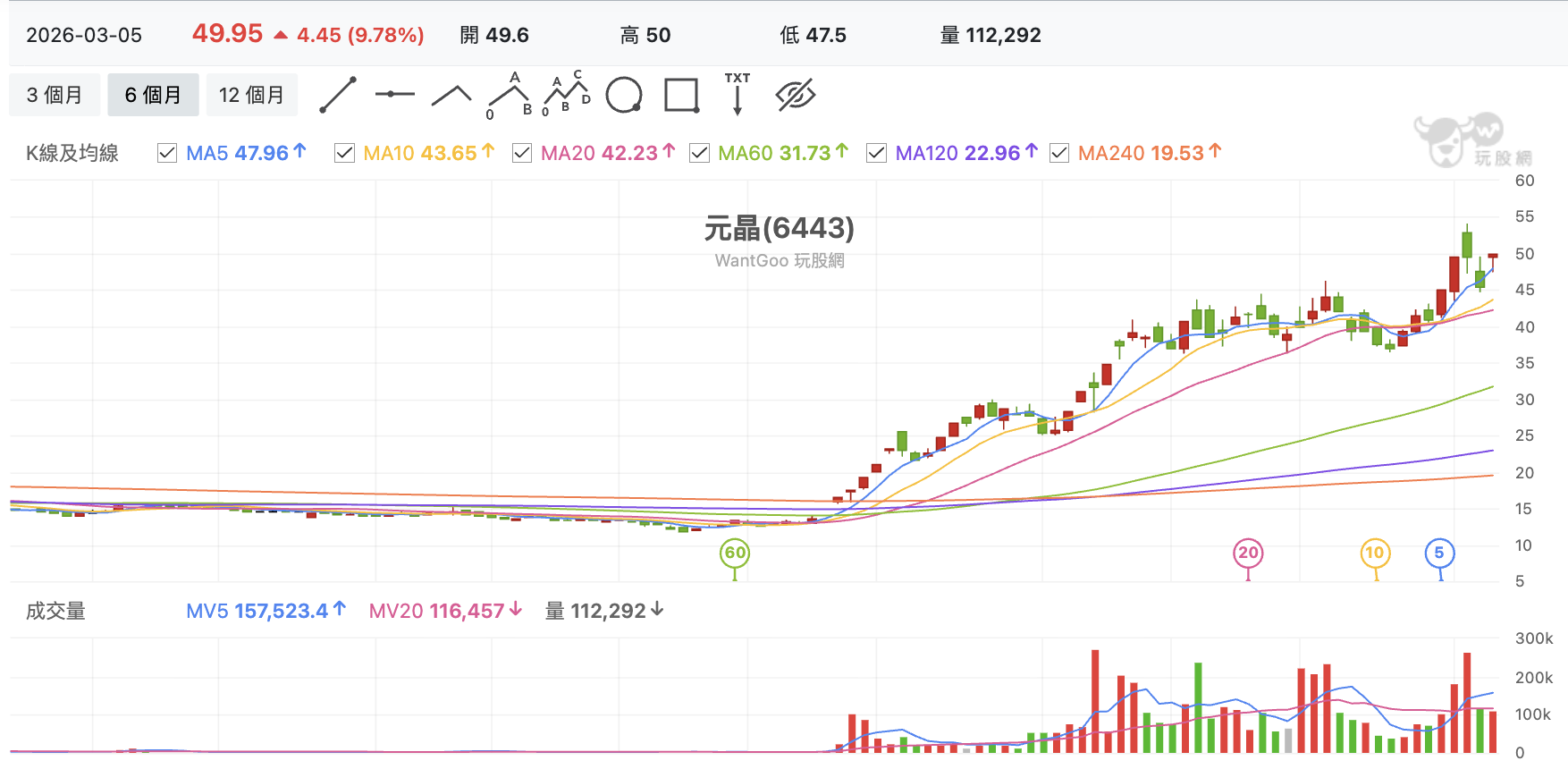Click the 高 50 high price
1568x769 pixels.
(x=645, y=35)
